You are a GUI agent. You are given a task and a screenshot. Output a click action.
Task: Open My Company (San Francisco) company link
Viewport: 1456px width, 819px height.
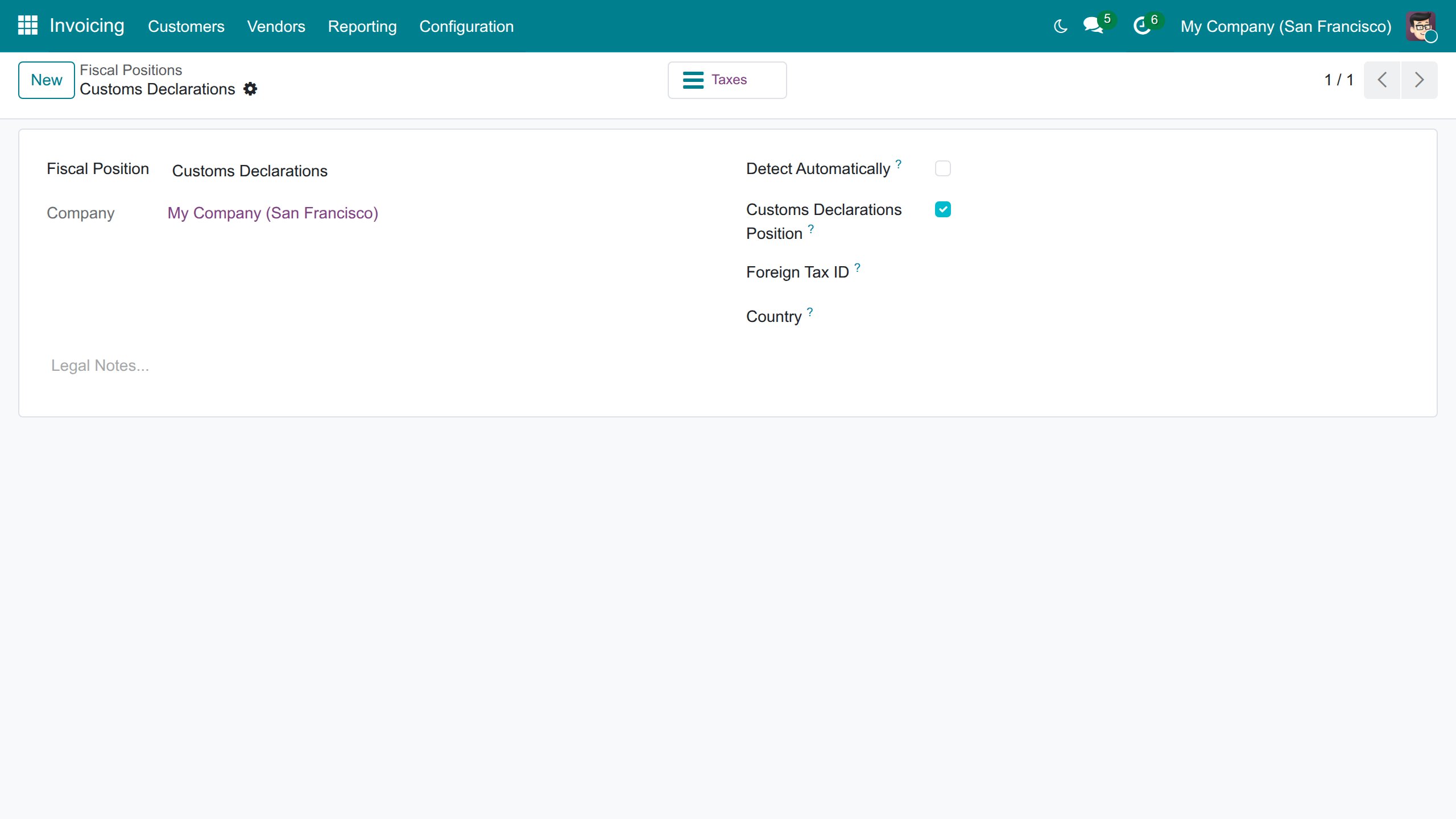pos(272,213)
